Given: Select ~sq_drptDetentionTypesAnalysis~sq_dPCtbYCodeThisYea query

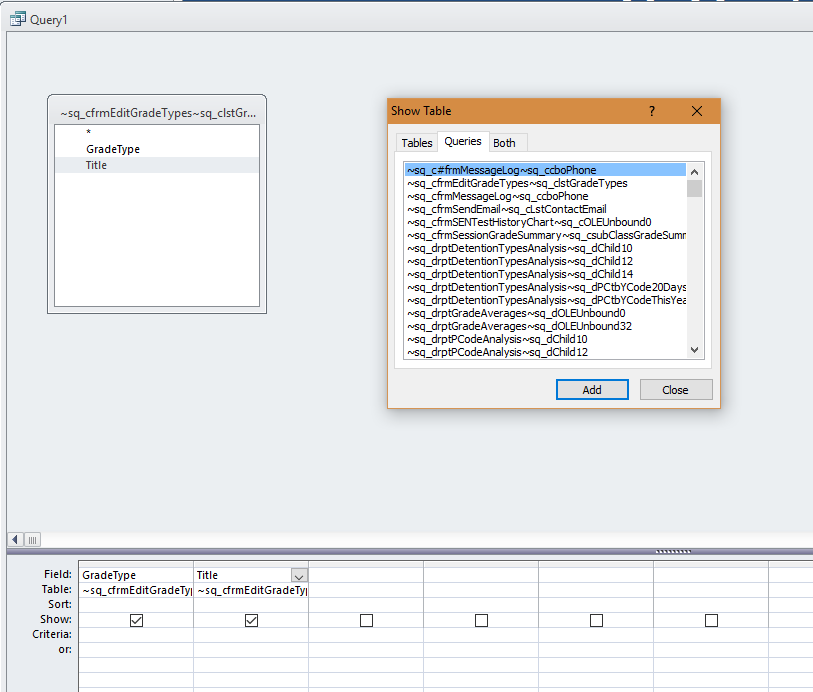Looking at the screenshot, I should tap(545, 300).
